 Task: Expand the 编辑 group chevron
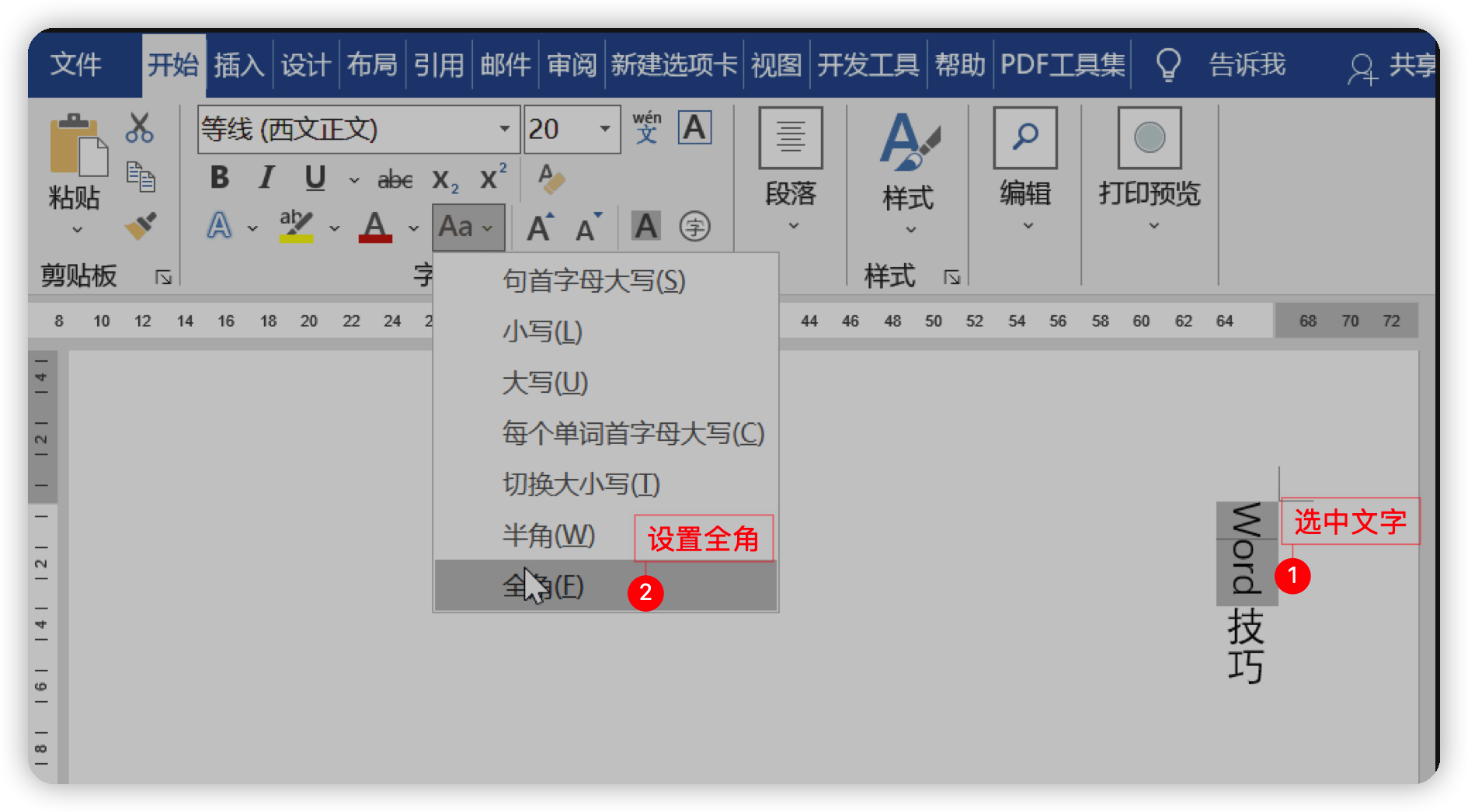tap(1028, 226)
